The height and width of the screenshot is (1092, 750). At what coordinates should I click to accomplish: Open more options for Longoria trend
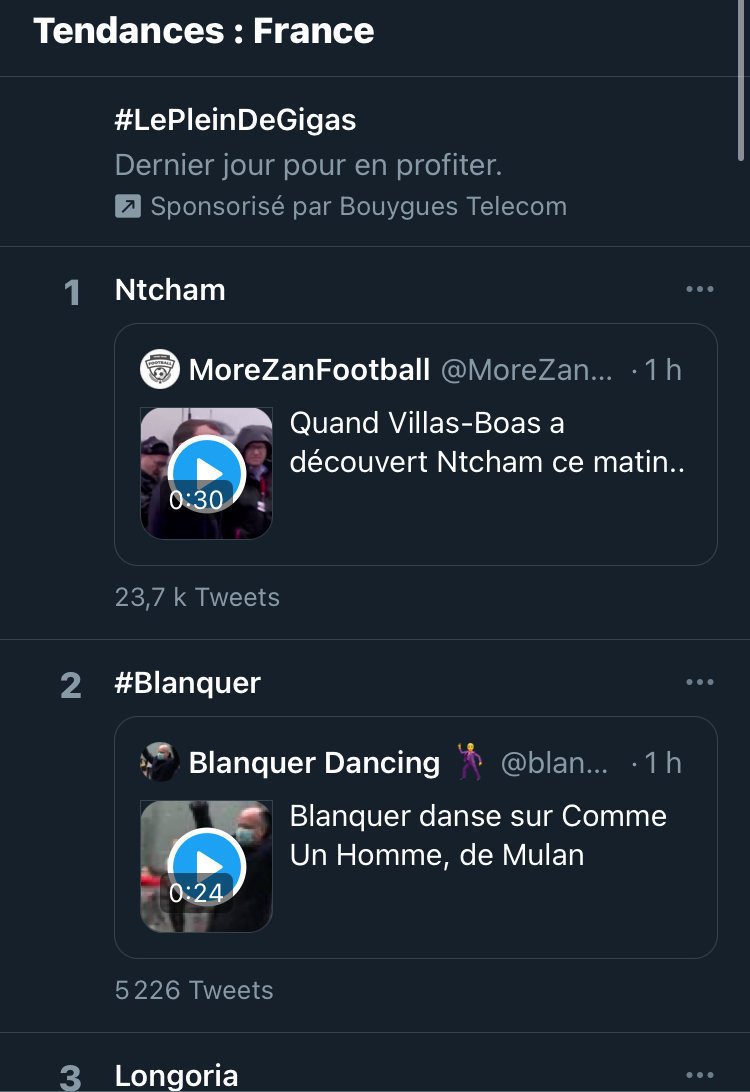click(x=700, y=1075)
